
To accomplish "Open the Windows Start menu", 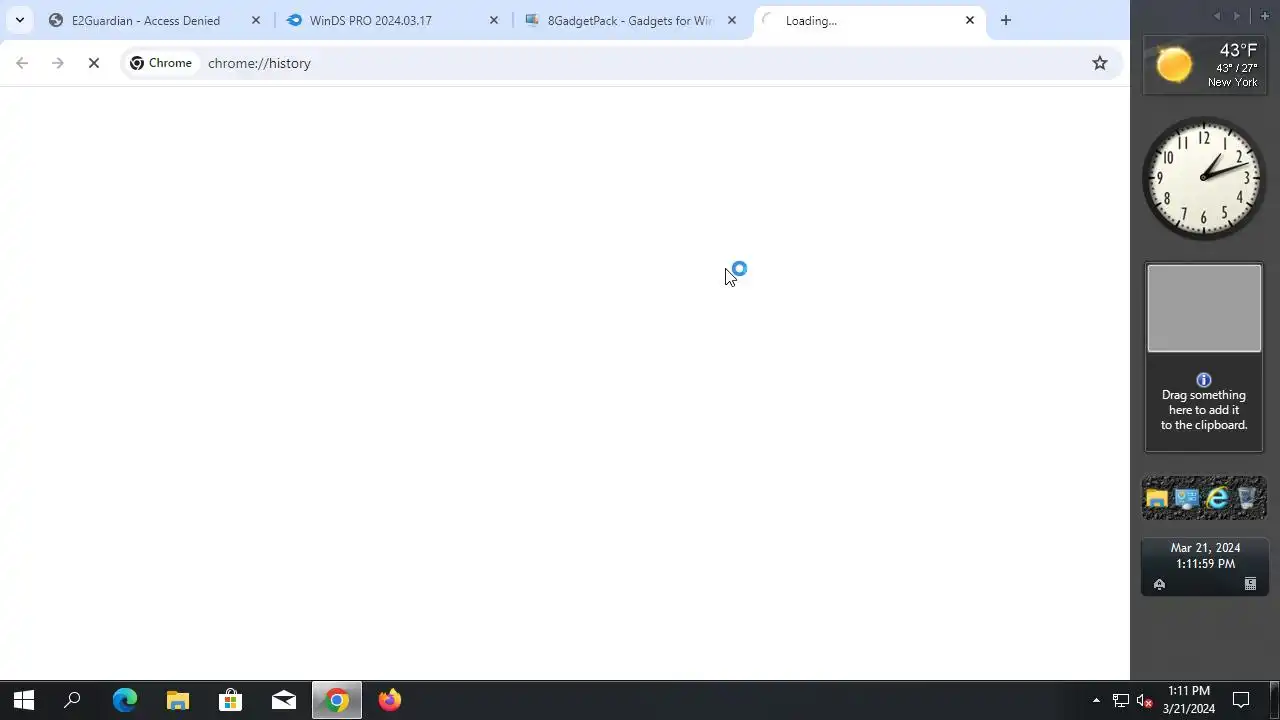I will [24, 700].
